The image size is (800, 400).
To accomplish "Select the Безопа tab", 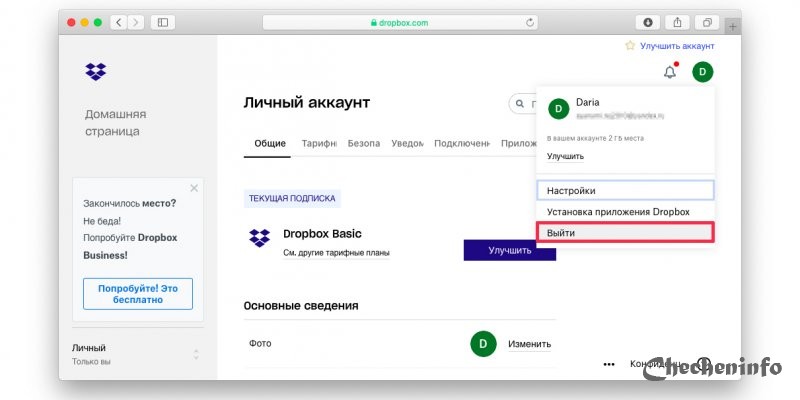I will [x=364, y=143].
